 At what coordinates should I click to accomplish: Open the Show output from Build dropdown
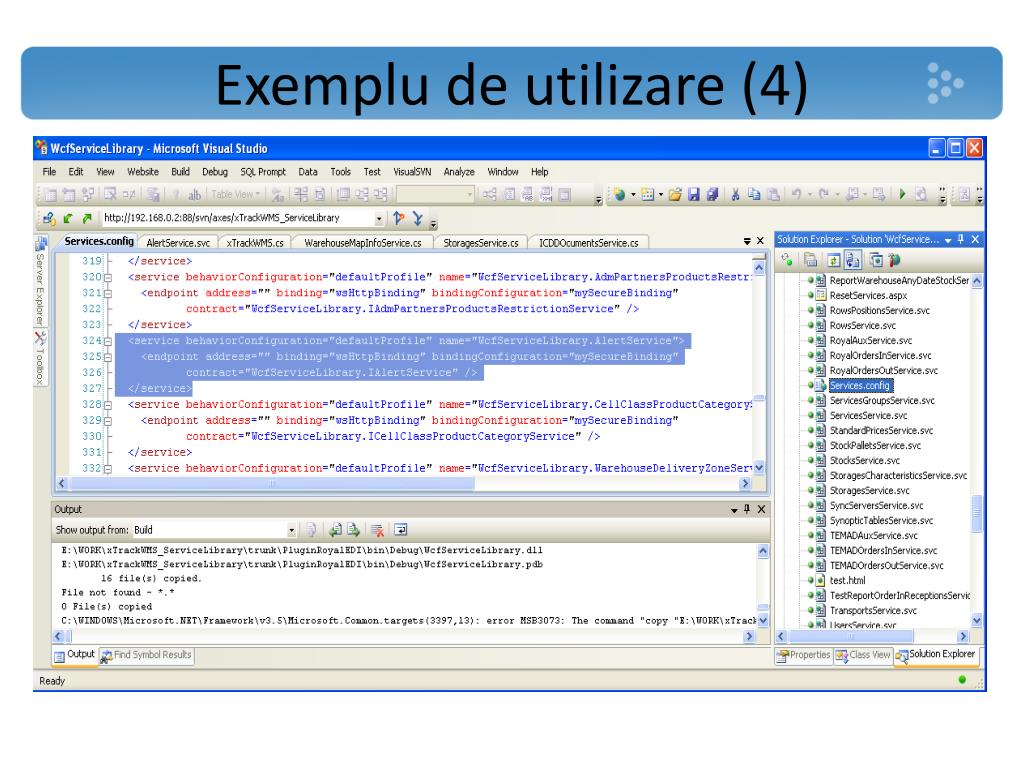click(291, 530)
